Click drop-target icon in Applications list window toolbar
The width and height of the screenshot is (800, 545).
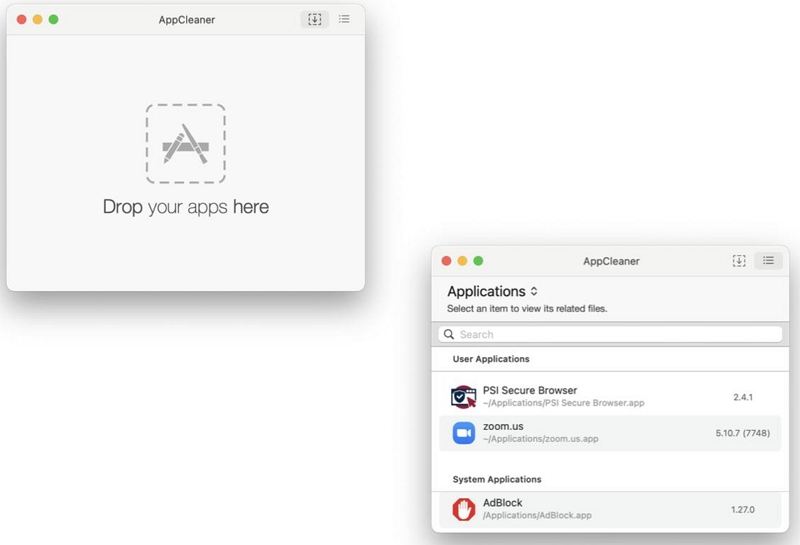[x=739, y=261]
